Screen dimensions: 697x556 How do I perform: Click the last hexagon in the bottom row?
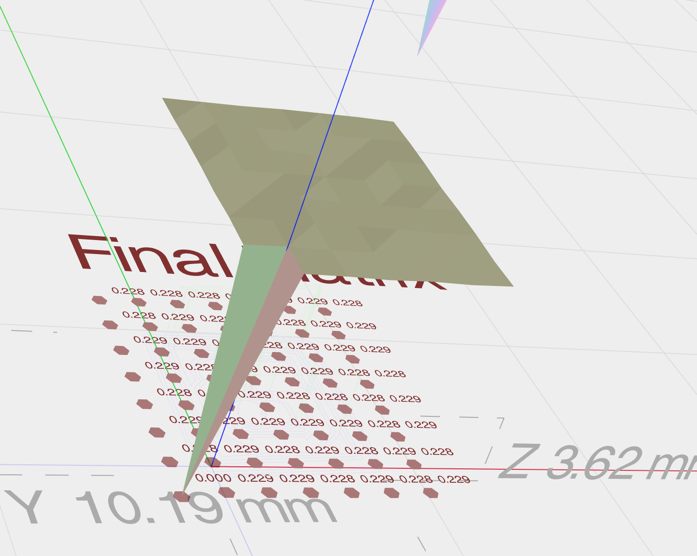(x=431, y=493)
